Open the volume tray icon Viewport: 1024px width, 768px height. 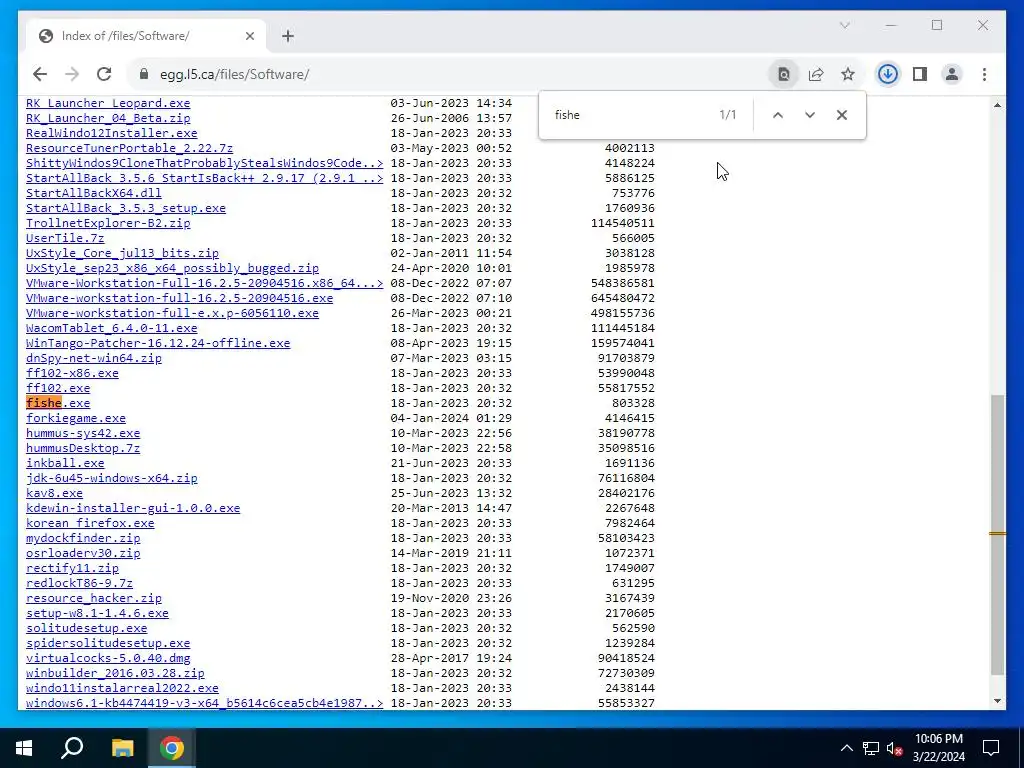pyautogui.click(x=894, y=748)
